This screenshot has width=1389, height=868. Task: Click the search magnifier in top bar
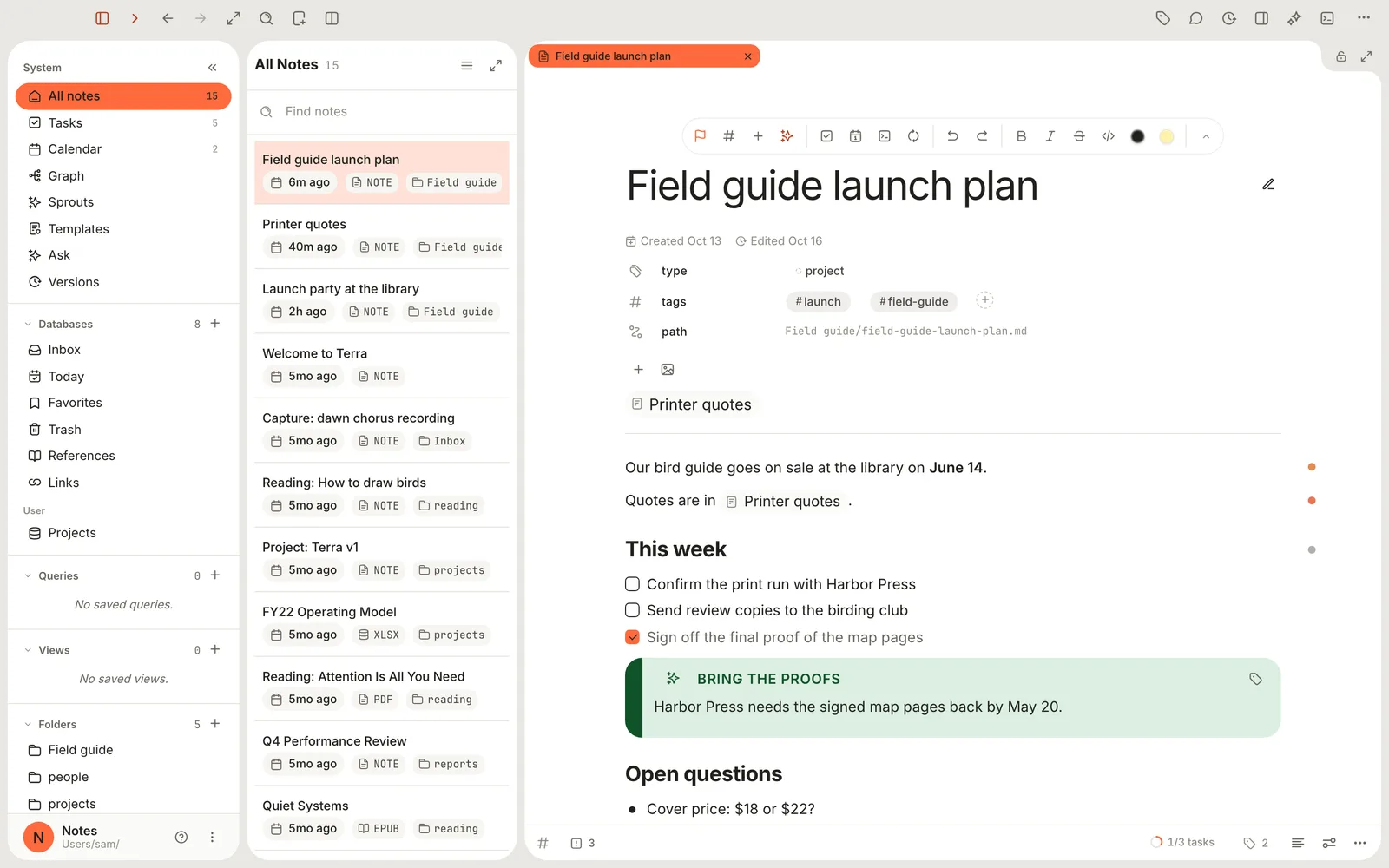267,18
